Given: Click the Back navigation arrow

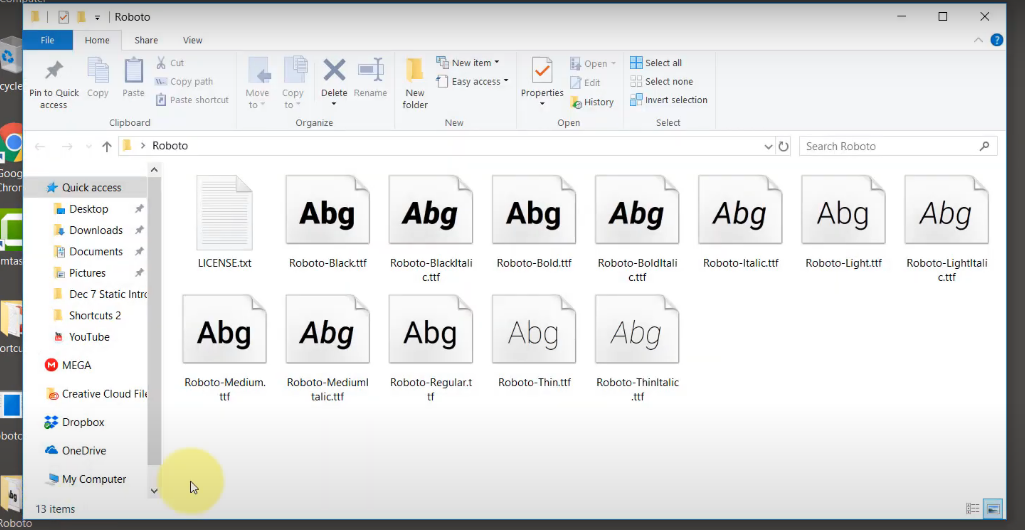Looking at the screenshot, I should (40, 146).
